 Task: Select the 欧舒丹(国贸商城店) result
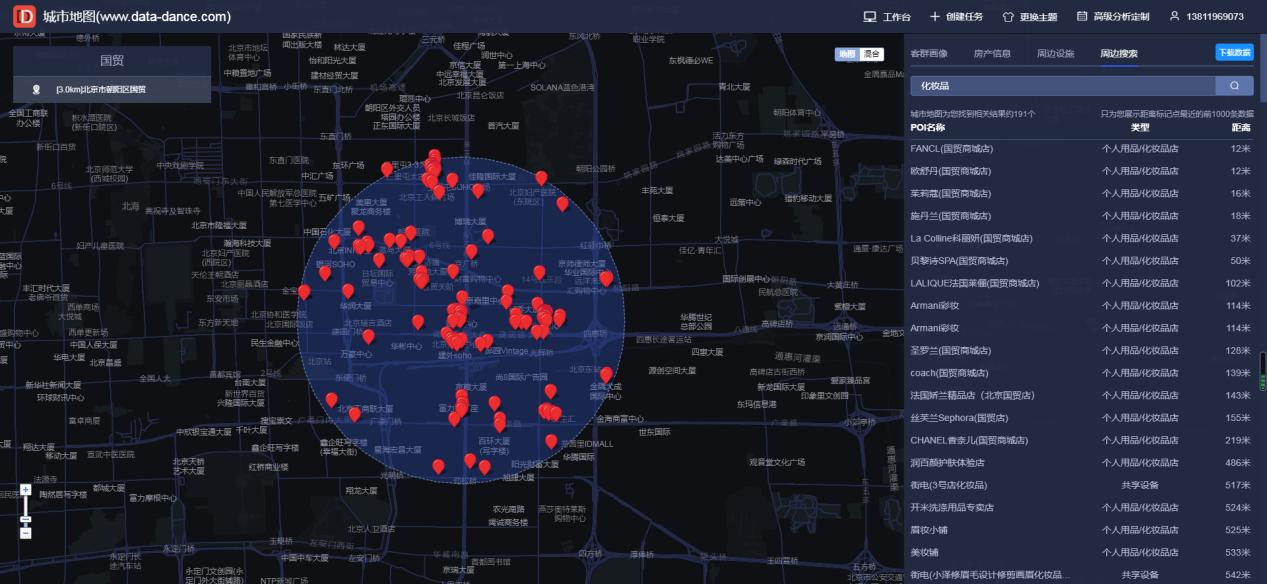1081,171
